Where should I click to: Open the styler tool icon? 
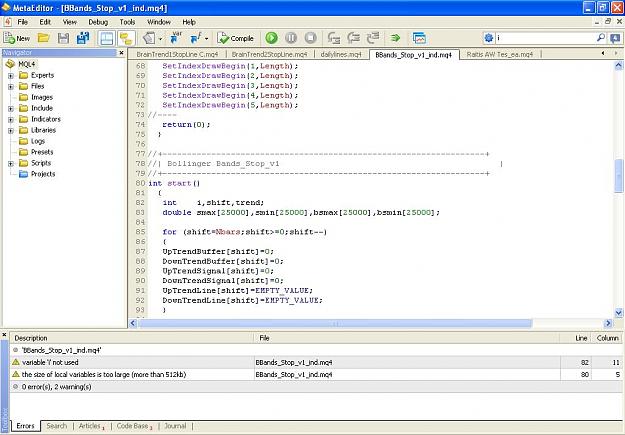point(149,38)
